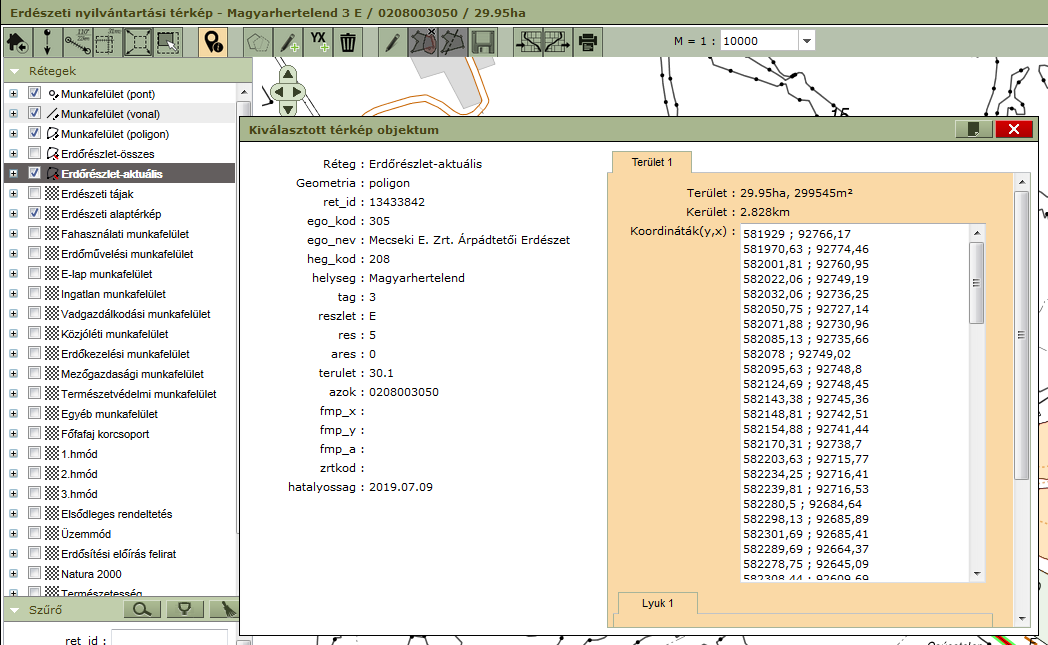Click the layers list scrollbar up arrow
Image resolution: width=1048 pixels, height=645 pixels.
coord(244,92)
